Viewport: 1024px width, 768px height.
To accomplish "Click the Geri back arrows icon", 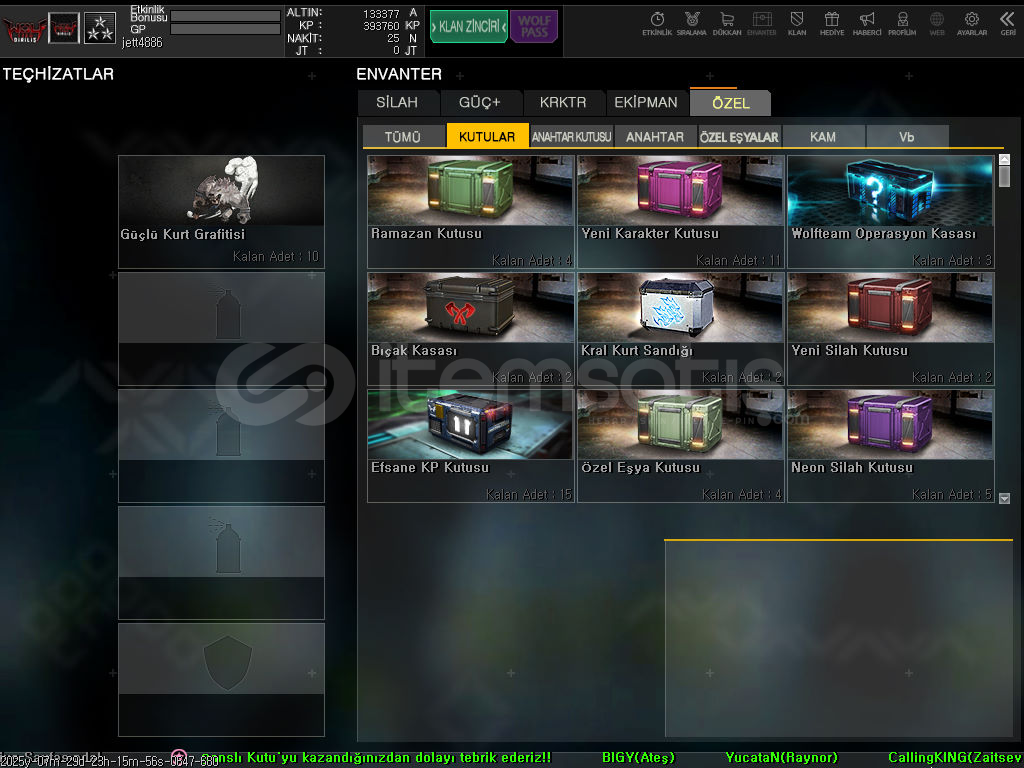I will tap(1008, 24).
